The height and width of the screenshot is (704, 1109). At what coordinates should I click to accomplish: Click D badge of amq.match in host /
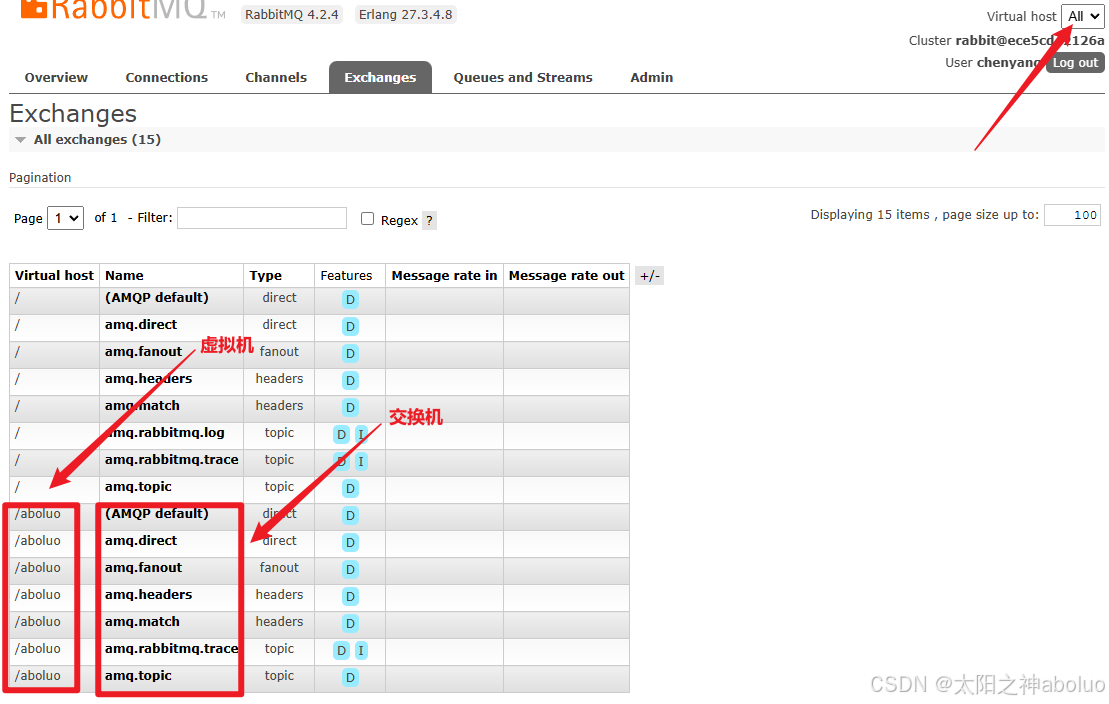(350, 408)
